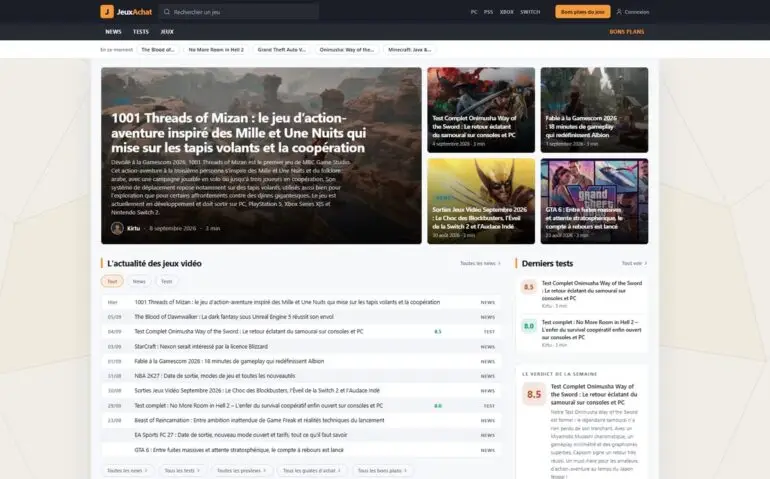Open No More Room in Hell 2 test in sidebar
Image resolution: width=770 pixels, height=479 pixels.
pyautogui.click(x=591, y=330)
